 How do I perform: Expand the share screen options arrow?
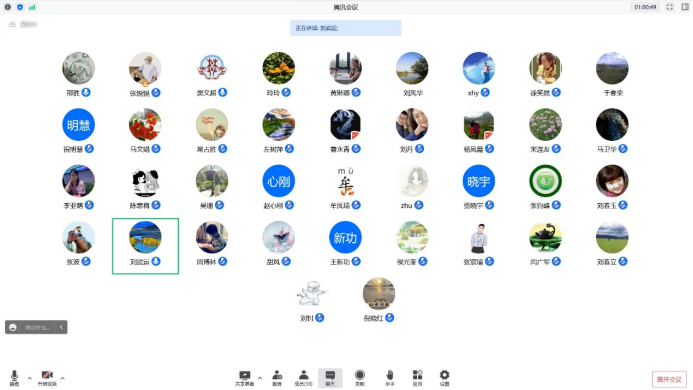(260, 379)
